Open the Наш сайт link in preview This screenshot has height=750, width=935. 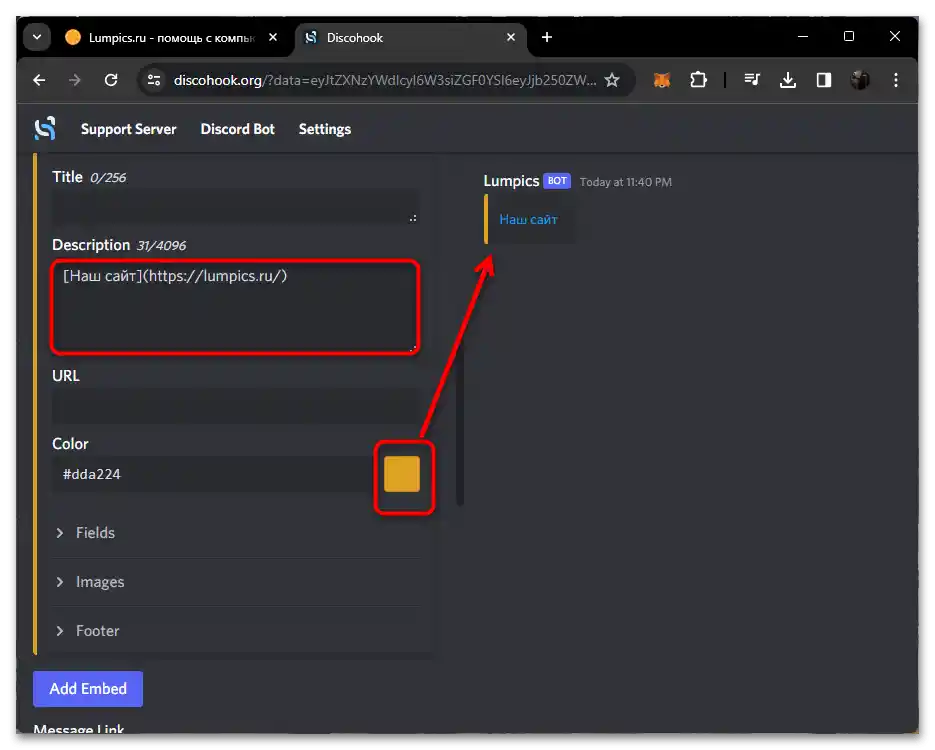pos(528,219)
